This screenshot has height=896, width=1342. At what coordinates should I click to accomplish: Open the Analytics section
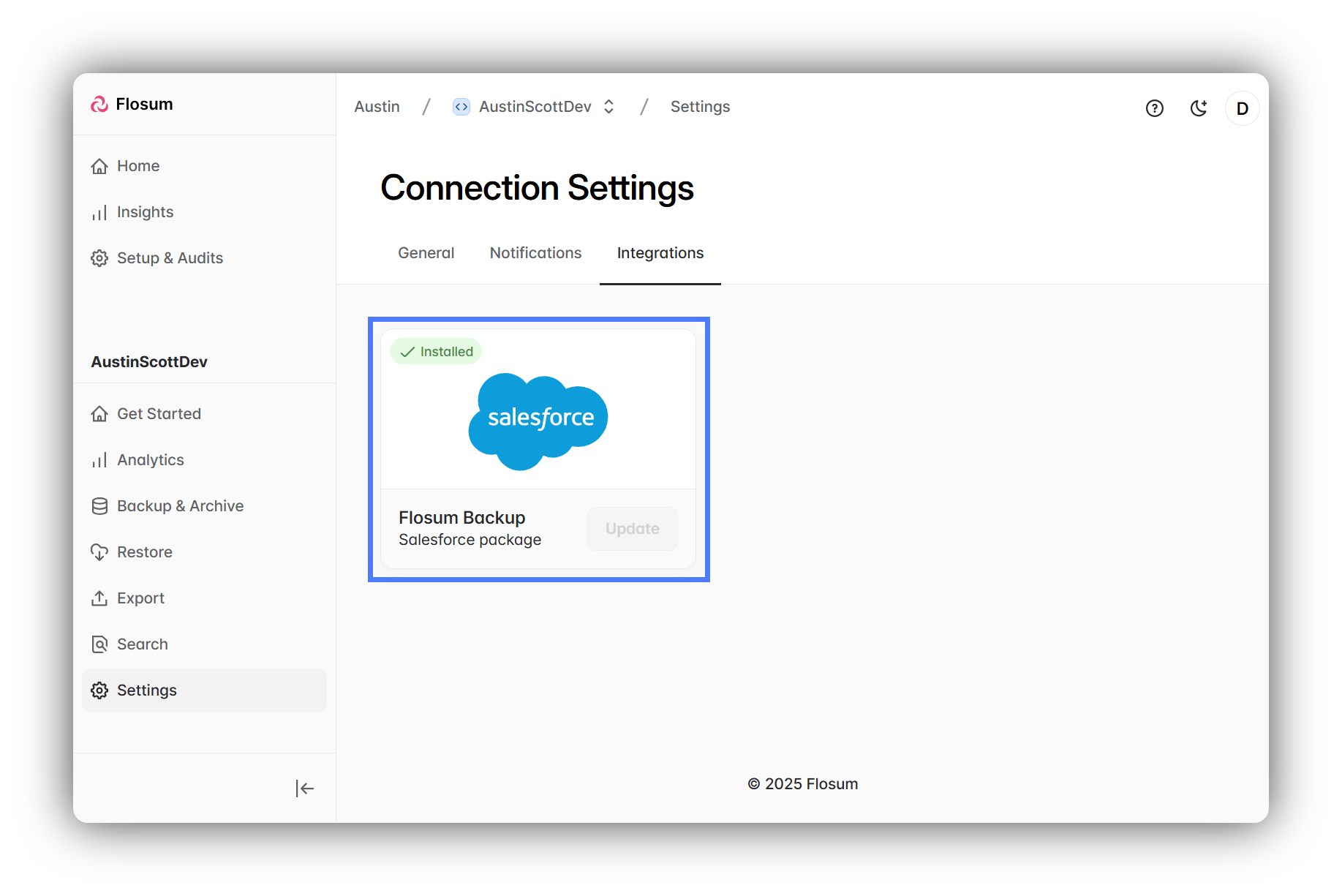pos(150,460)
